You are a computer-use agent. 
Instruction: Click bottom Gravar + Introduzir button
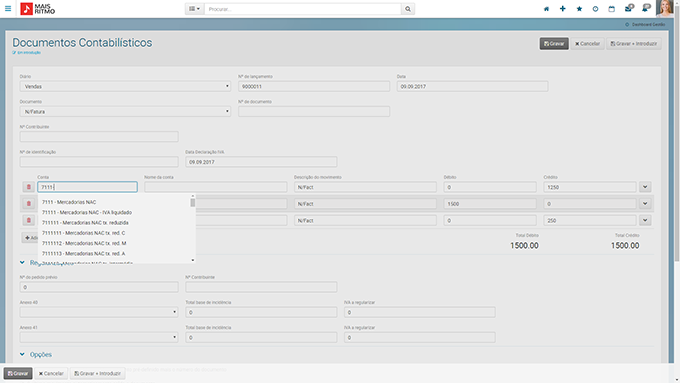[x=97, y=373]
